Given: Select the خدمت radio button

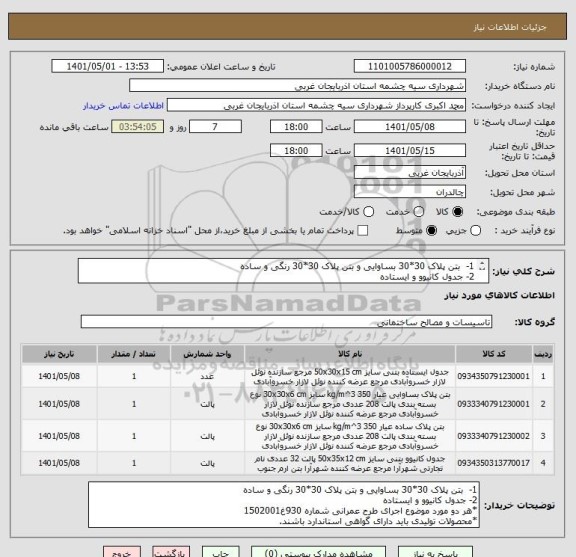Looking at the screenshot, I should click(x=419, y=212).
